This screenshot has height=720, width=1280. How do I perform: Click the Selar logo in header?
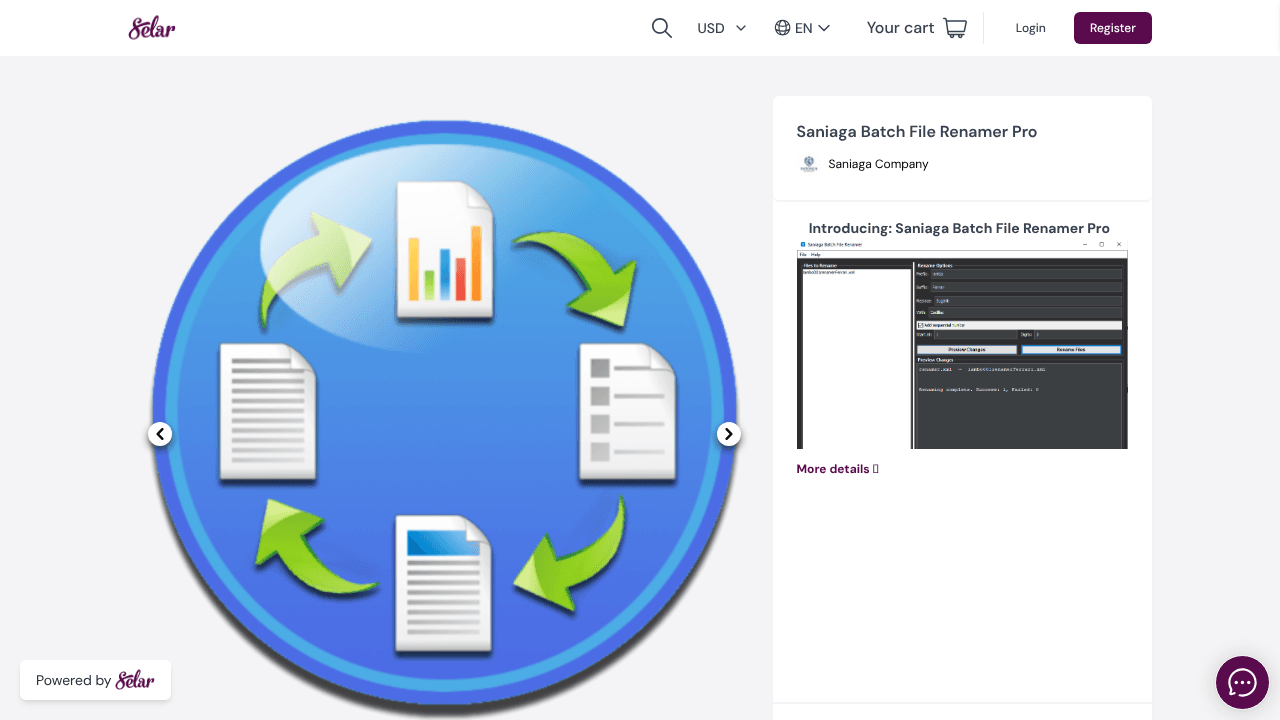pos(152,28)
